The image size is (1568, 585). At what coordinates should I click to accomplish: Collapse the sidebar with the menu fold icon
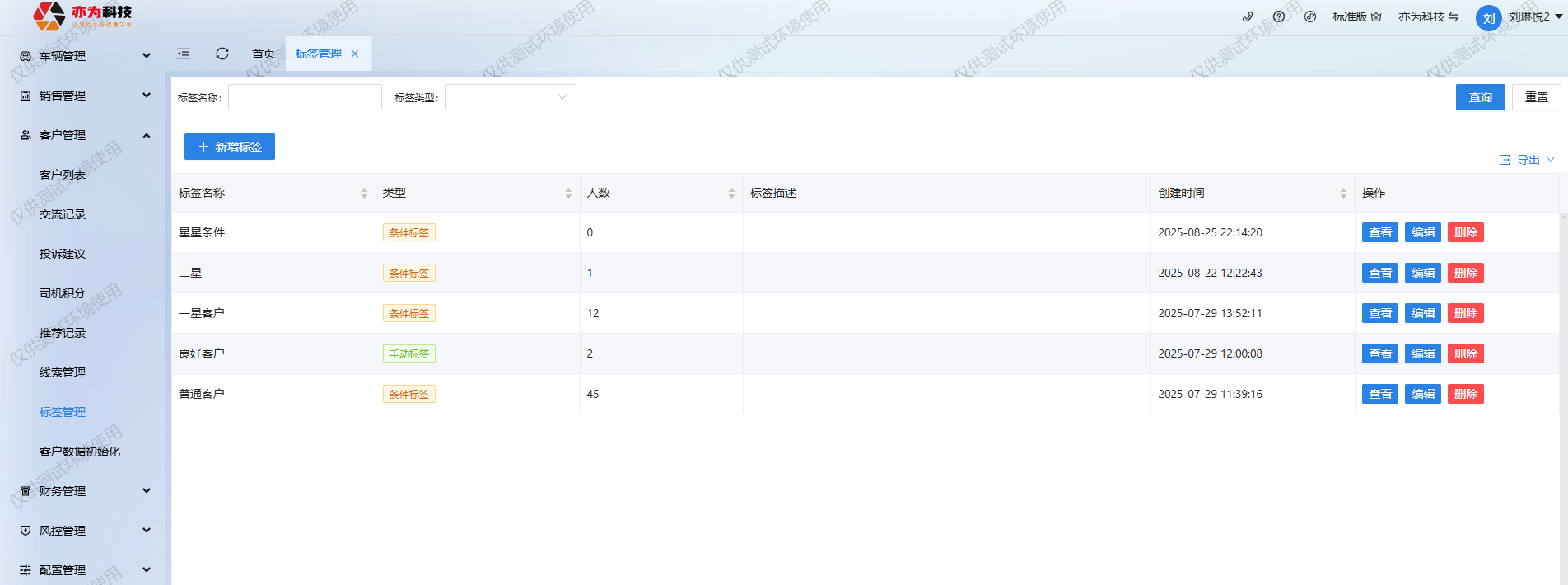tap(184, 54)
